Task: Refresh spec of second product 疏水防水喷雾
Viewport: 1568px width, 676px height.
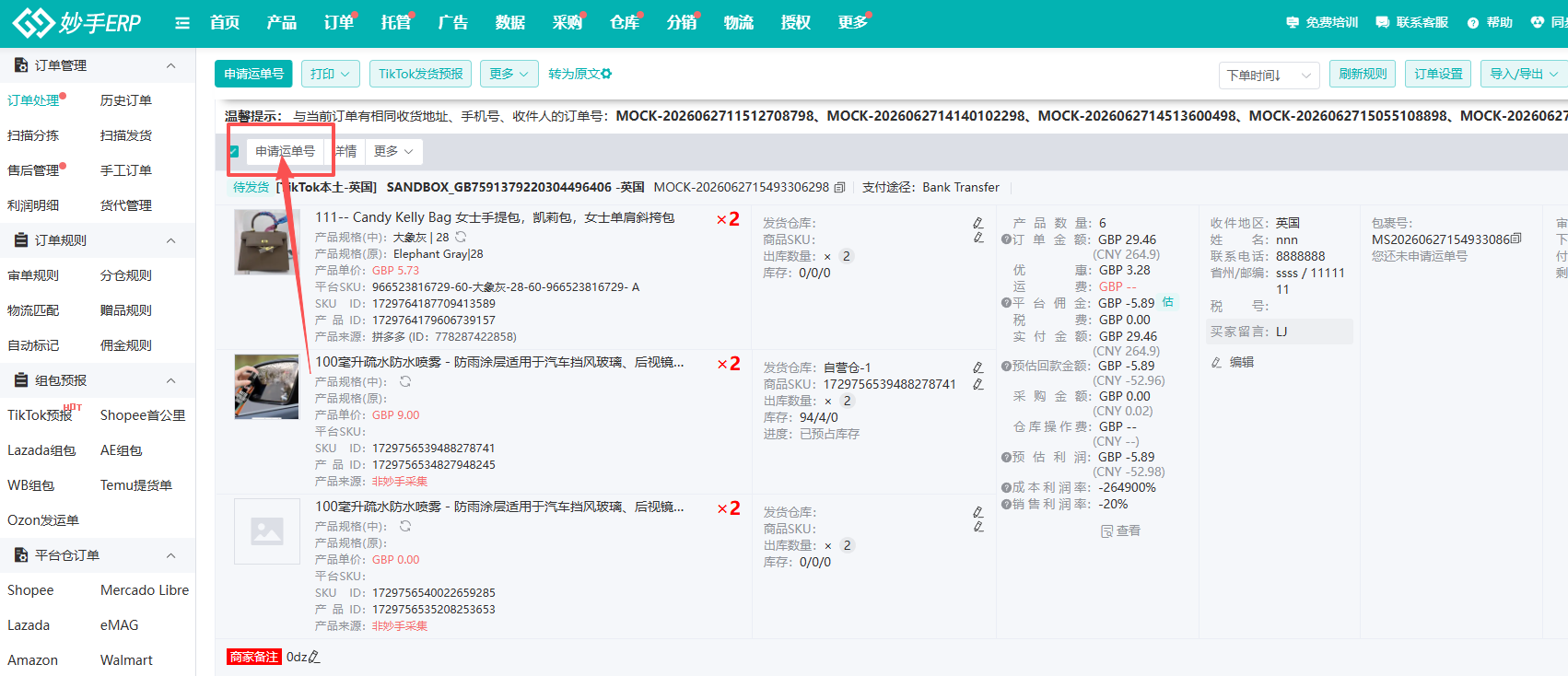Action: (405, 381)
